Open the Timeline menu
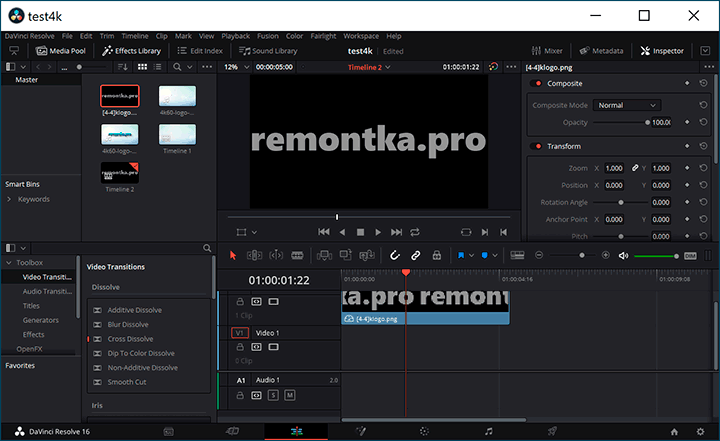 tap(135, 36)
